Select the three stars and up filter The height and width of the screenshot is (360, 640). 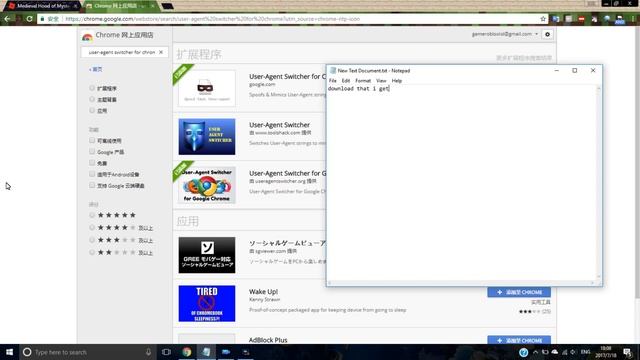click(92, 240)
